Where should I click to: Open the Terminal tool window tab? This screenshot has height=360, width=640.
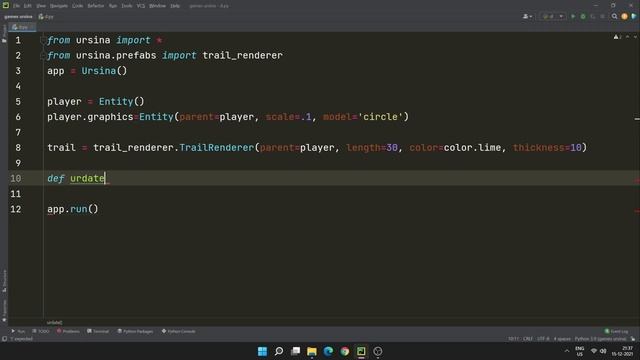[98, 331]
